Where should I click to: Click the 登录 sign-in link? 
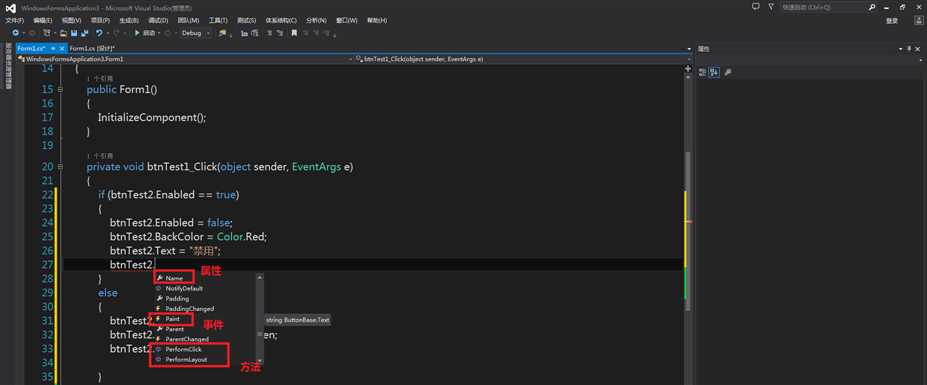coord(892,21)
